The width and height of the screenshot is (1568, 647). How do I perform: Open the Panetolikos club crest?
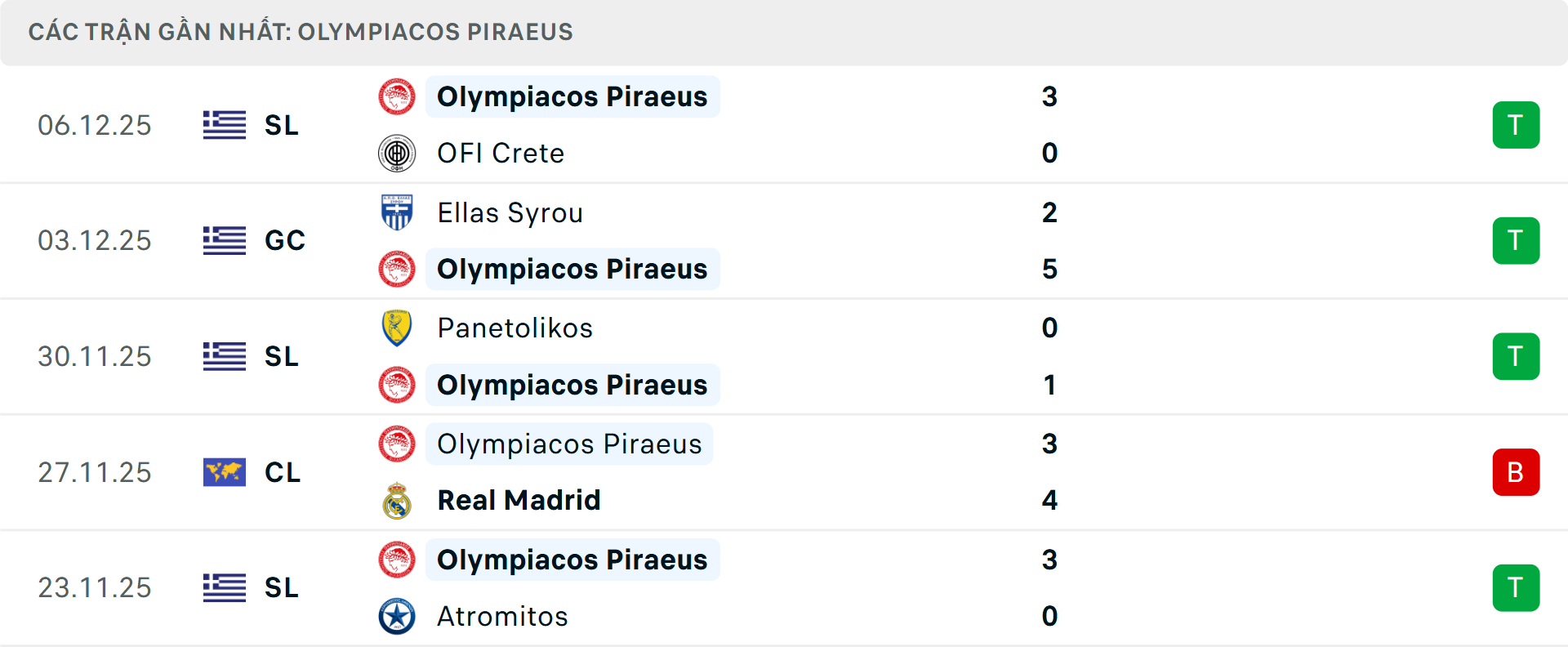(397, 328)
